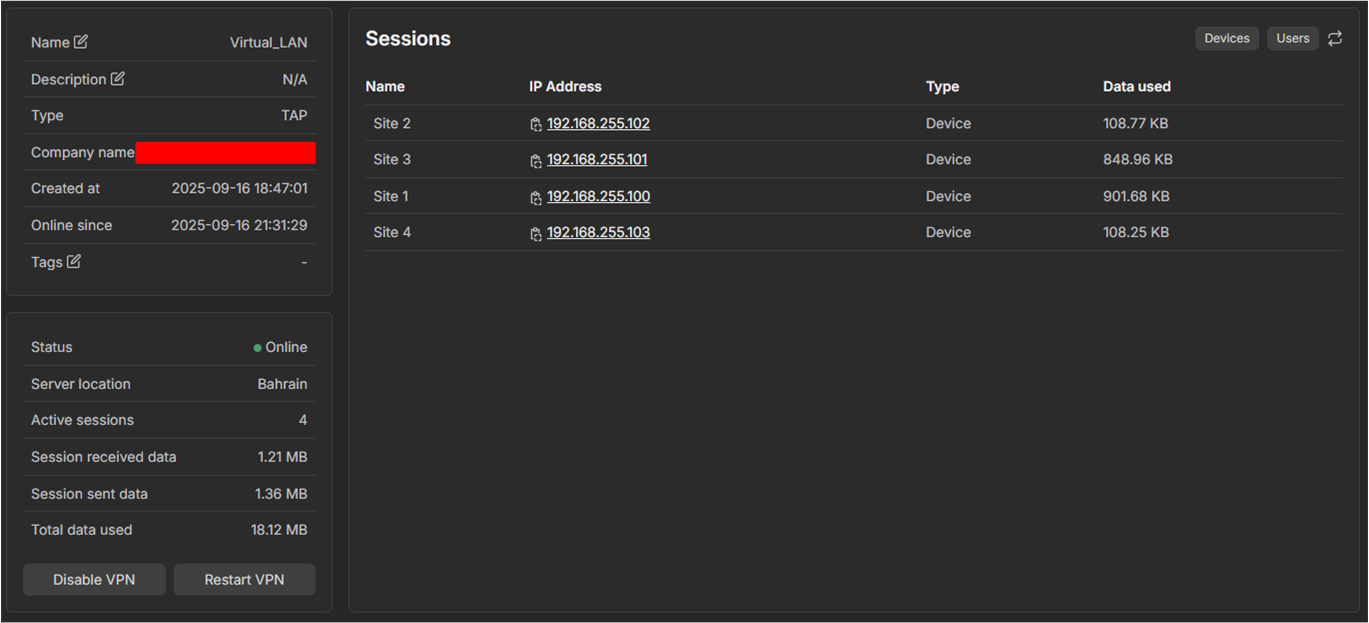This screenshot has width=1369, height=623.
Task: Switch to the Devices filter
Action: tap(1226, 39)
